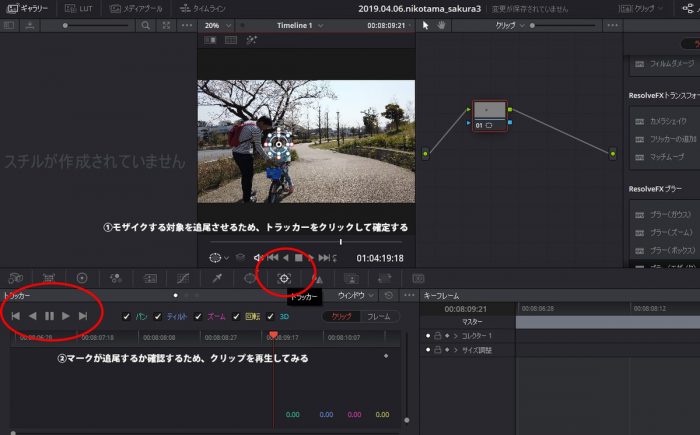Image resolution: width=700 pixels, height=435 pixels.
Task: Uncheck the ズーム (Zoom) tracking checkbox
Action: tap(198, 317)
